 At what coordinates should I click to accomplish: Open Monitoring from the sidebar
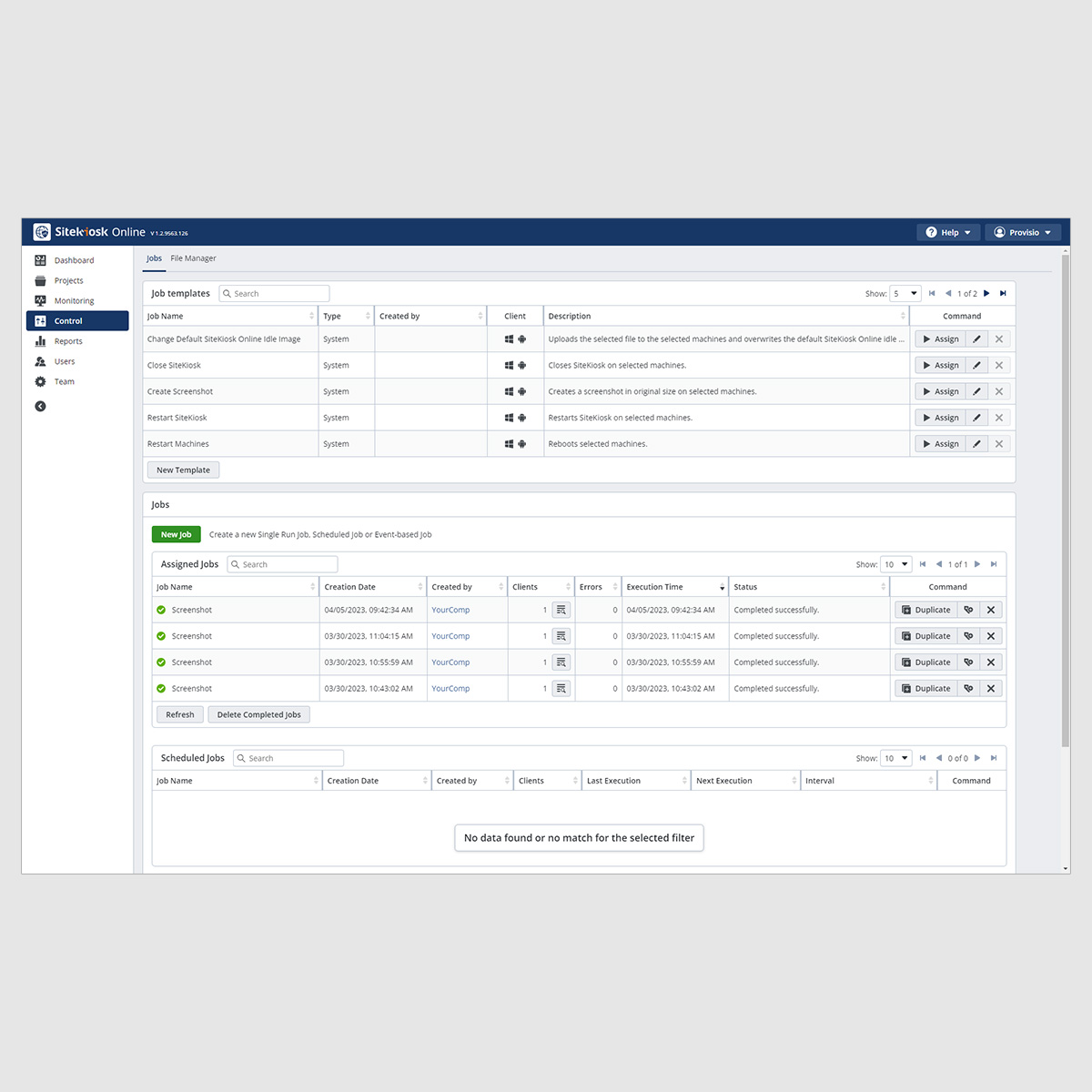click(x=74, y=301)
